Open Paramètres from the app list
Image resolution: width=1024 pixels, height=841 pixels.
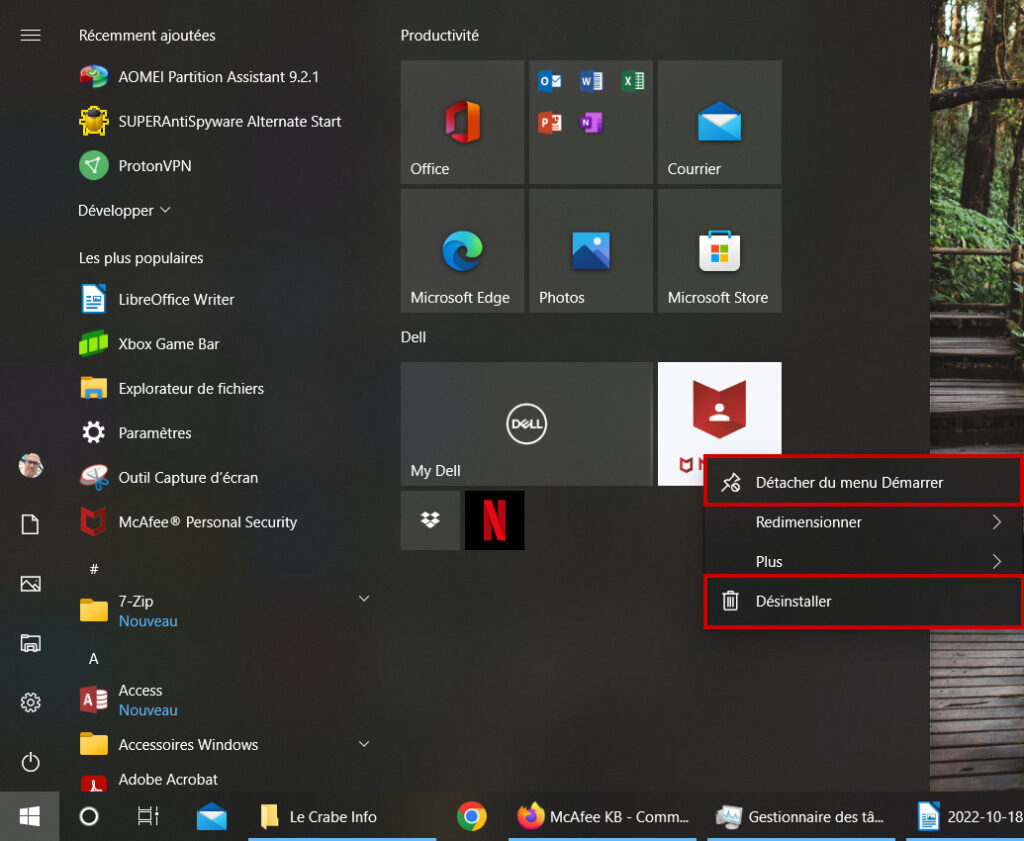[136, 433]
